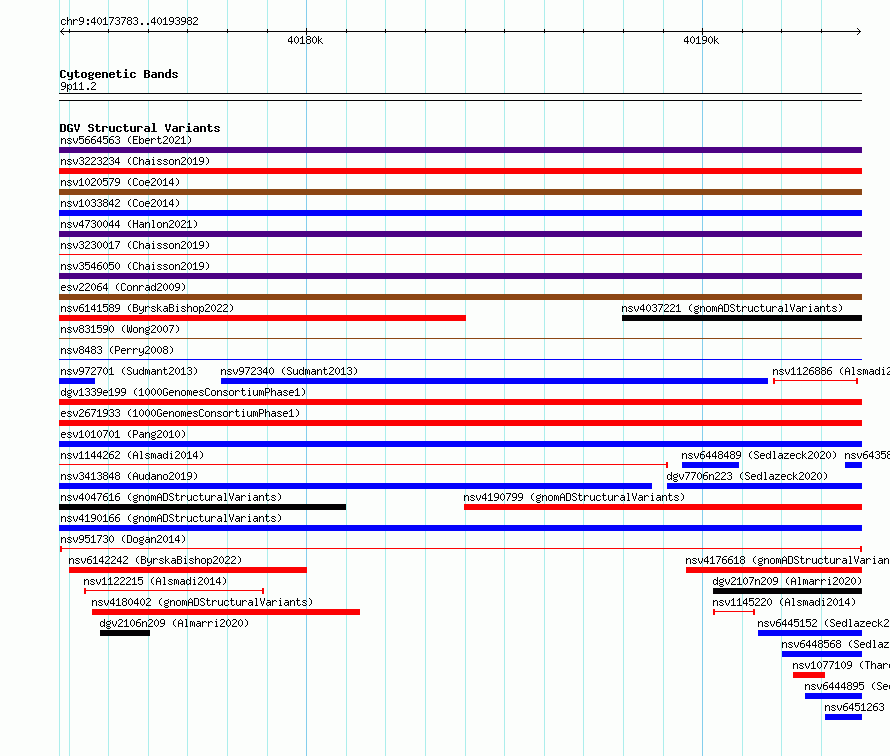Click nsv8483 (Perry2008) label
This screenshot has height=756, width=890.
(x=117, y=350)
